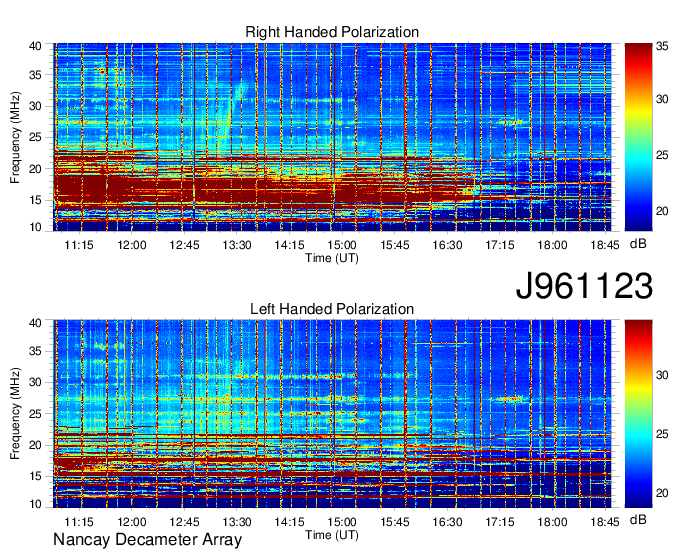The height and width of the screenshot is (552, 680).
Task: Click the 20 tick on Left Handed colorbar
Action: click(x=662, y=493)
